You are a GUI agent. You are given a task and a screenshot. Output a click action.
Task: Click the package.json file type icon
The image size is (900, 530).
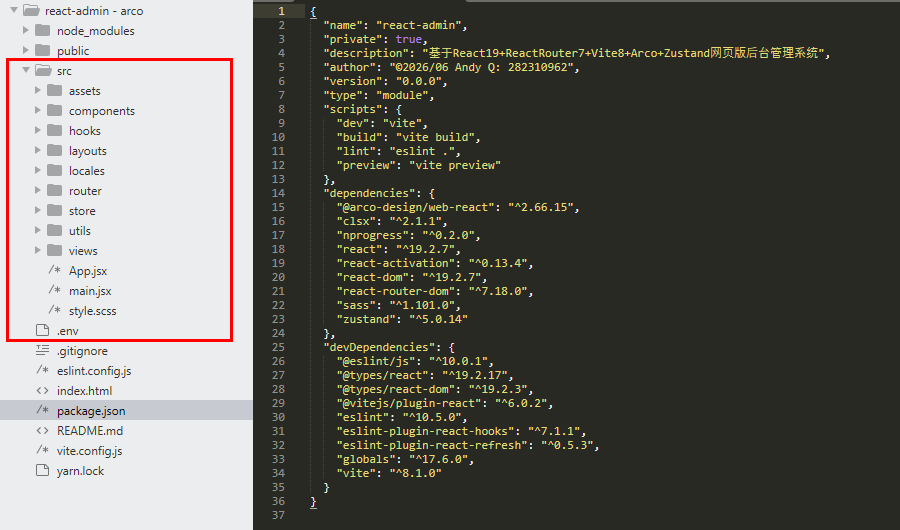(x=42, y=410)
